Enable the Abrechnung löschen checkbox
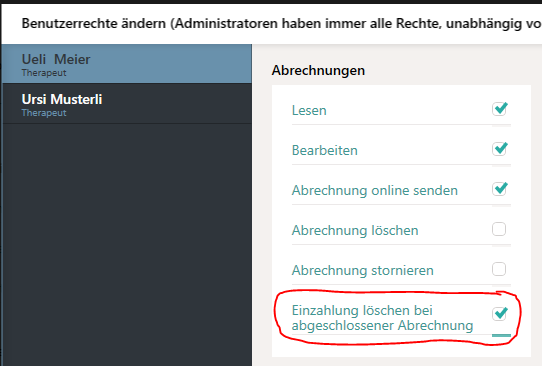This screenshot has height=366, width=542. tap(499, 229)
